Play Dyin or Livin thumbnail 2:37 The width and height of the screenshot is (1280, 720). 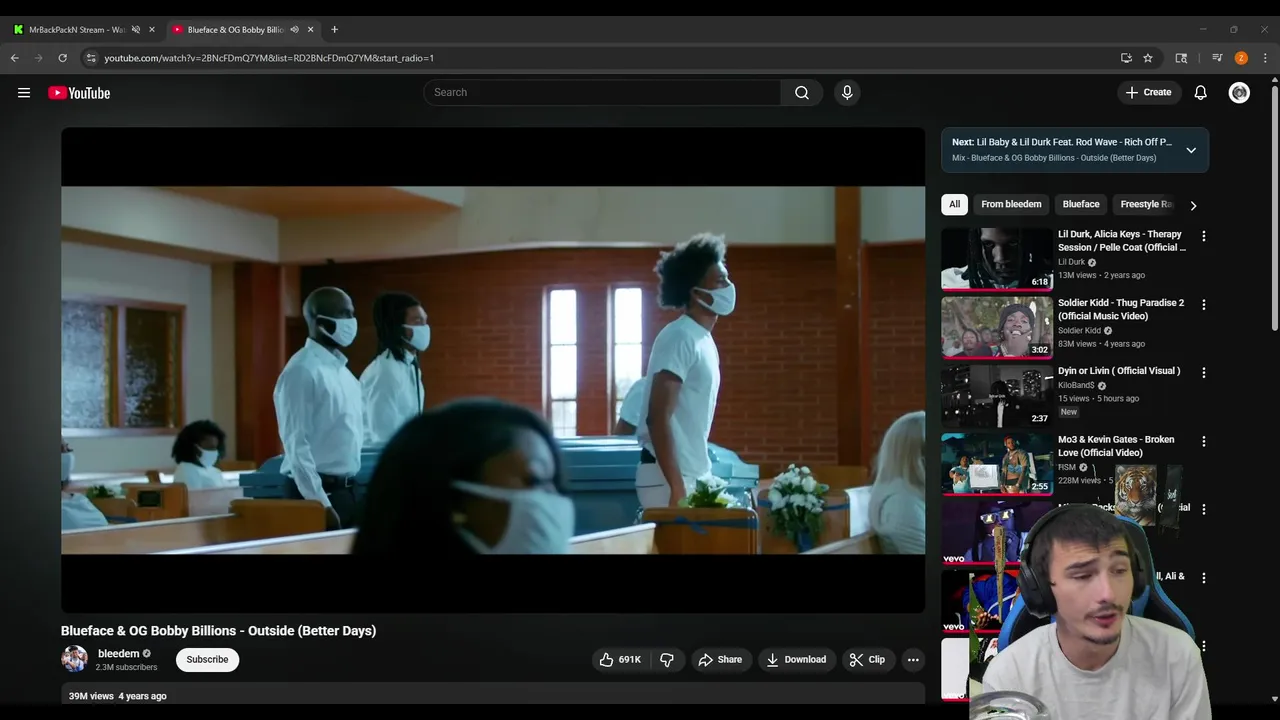(997, 395)
